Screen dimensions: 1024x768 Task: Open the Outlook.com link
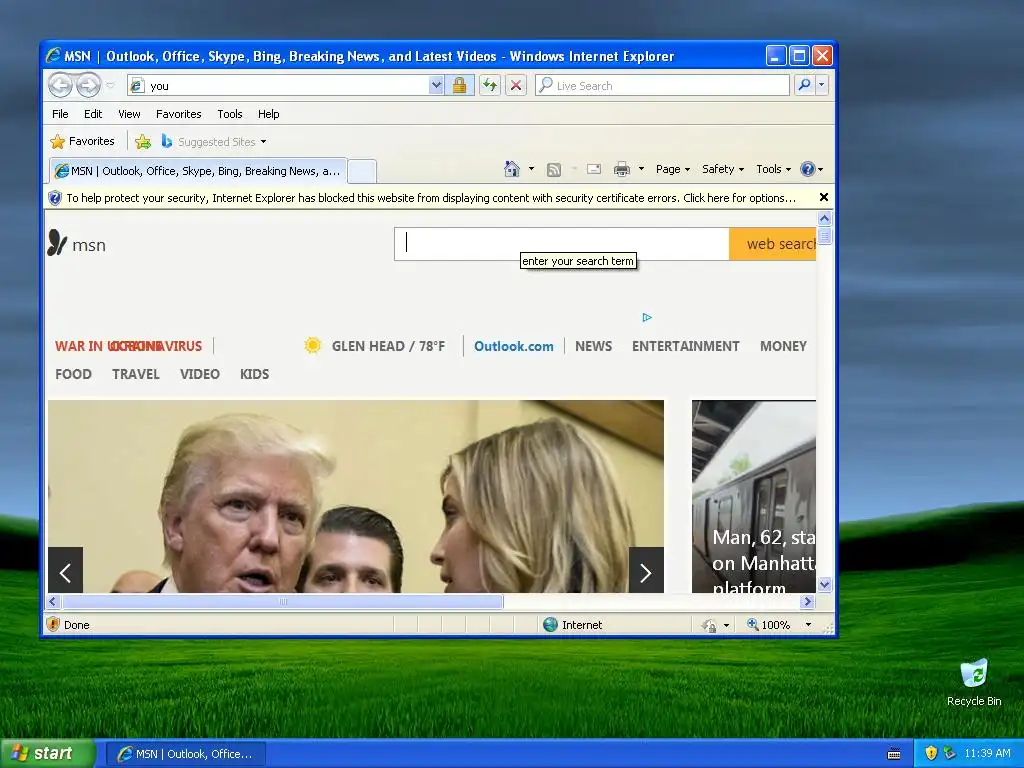[x=513, y=346]
